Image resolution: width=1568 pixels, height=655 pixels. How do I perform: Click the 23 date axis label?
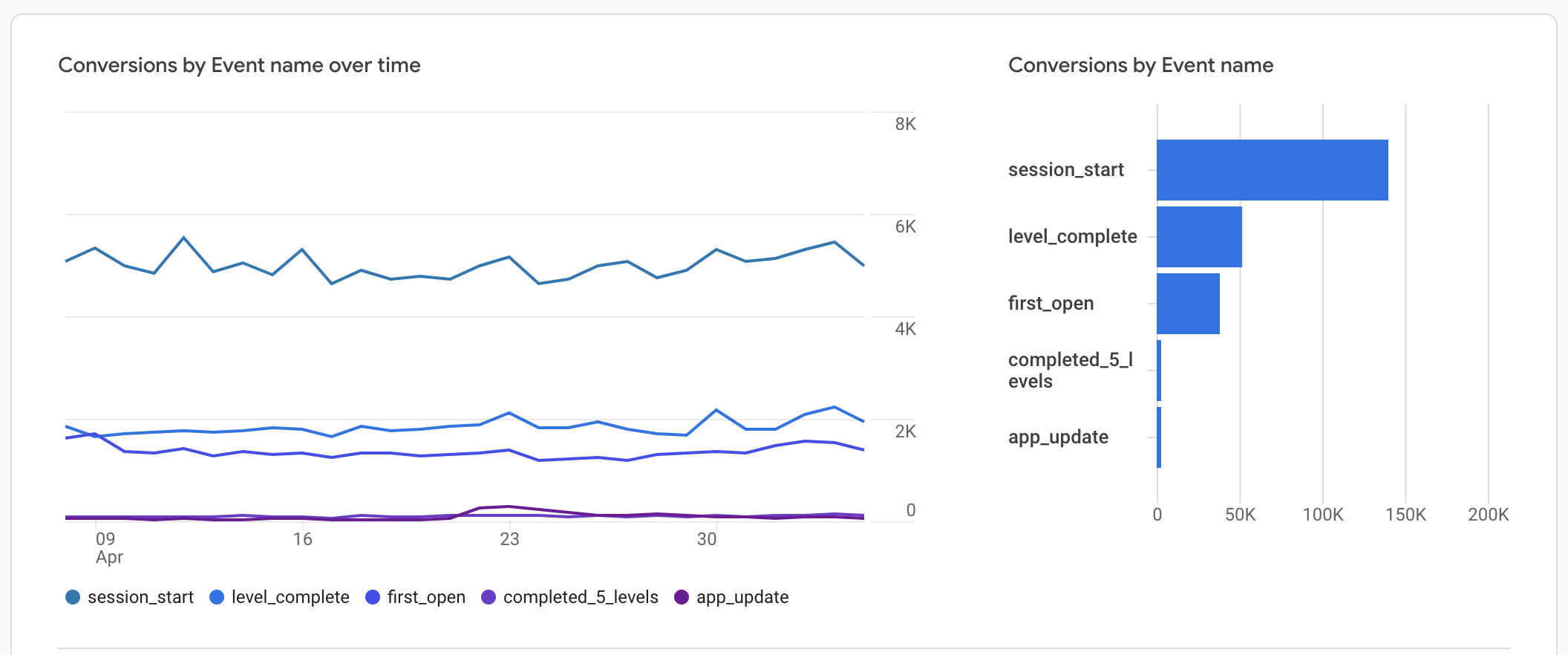[x=509, y=539]
